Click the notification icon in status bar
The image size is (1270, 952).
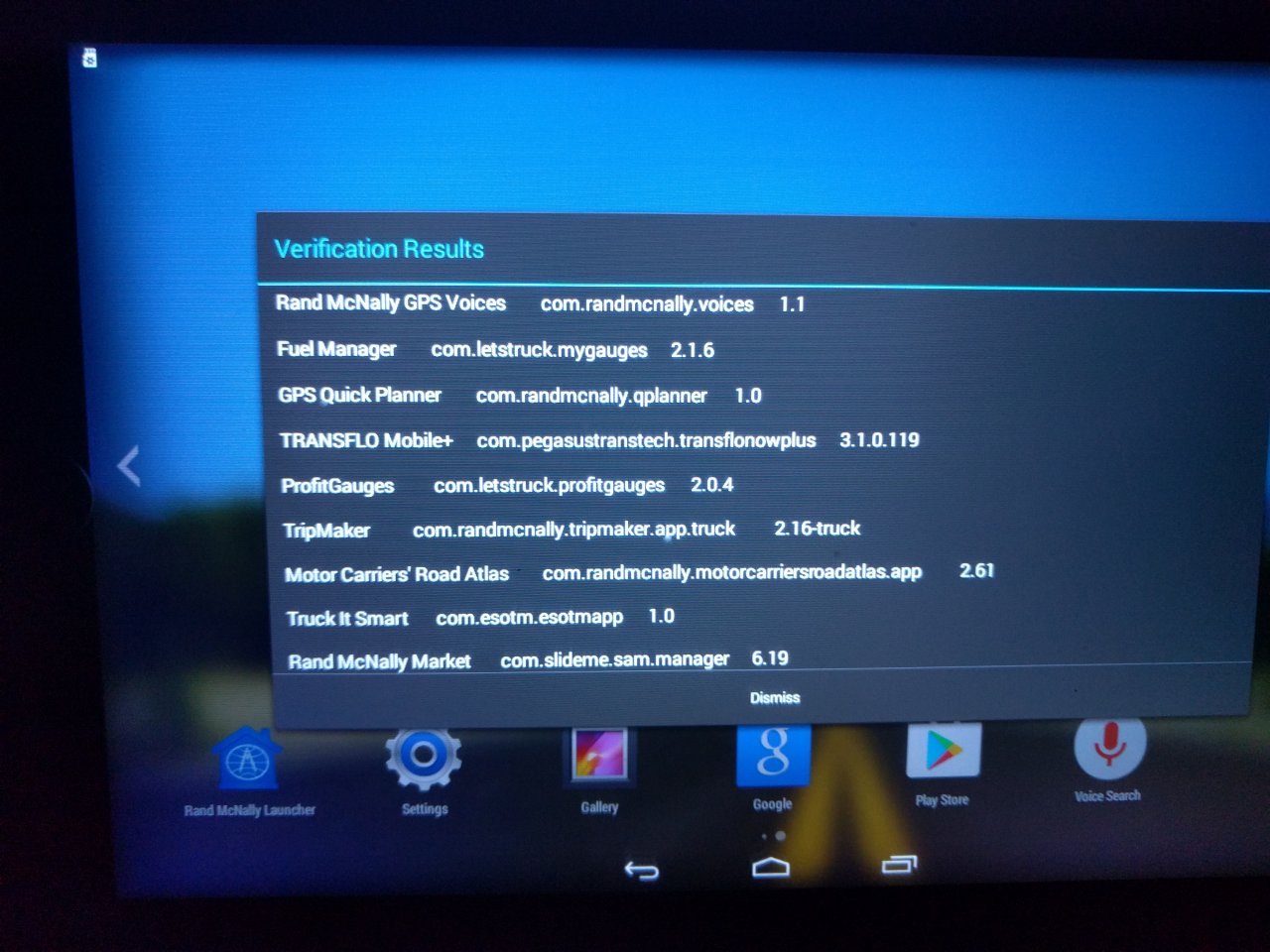tap(89, 59)
